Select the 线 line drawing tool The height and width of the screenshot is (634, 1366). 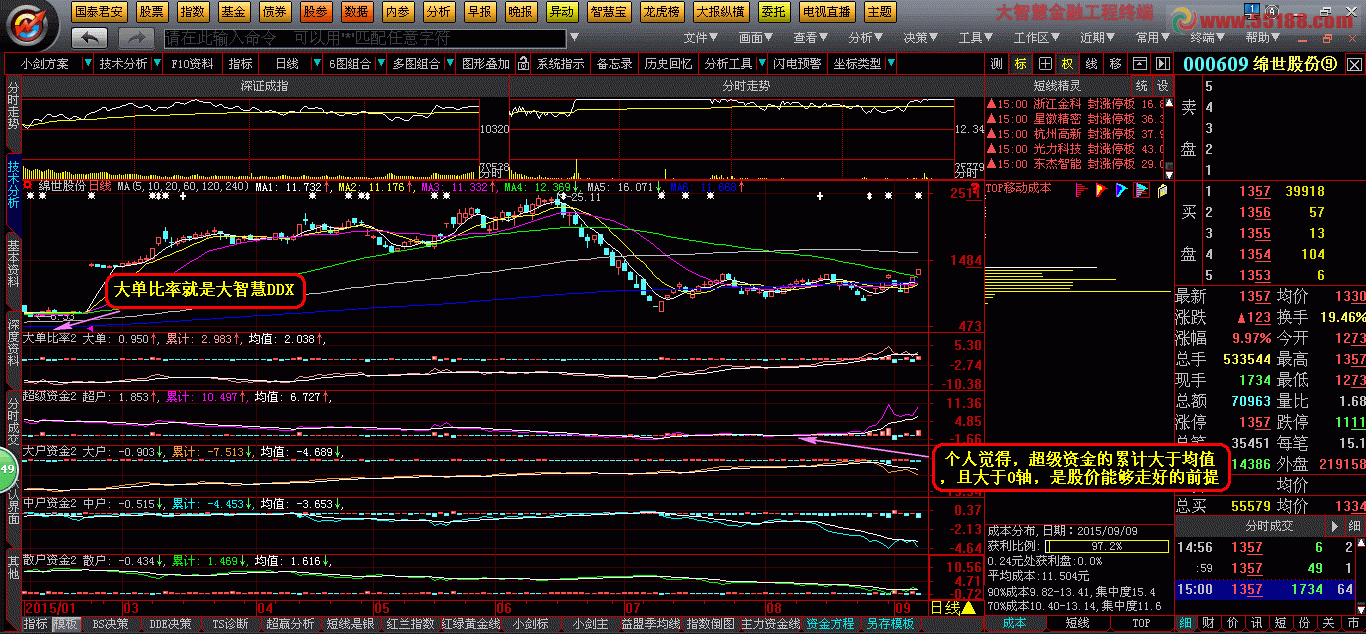(x=1091, y=63)
